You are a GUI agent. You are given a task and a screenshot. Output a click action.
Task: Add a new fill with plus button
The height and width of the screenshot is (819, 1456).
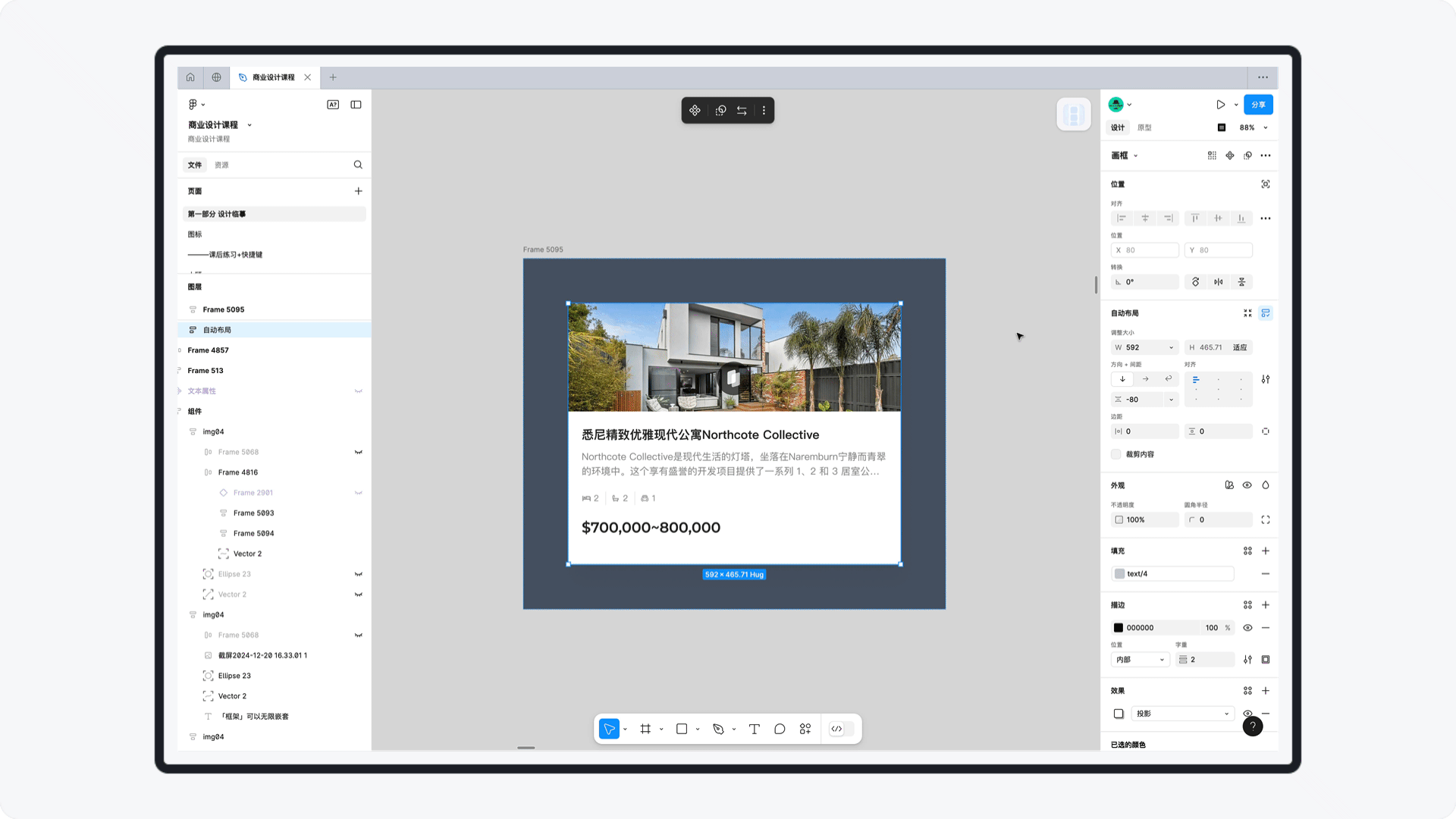click(1266, 551)
